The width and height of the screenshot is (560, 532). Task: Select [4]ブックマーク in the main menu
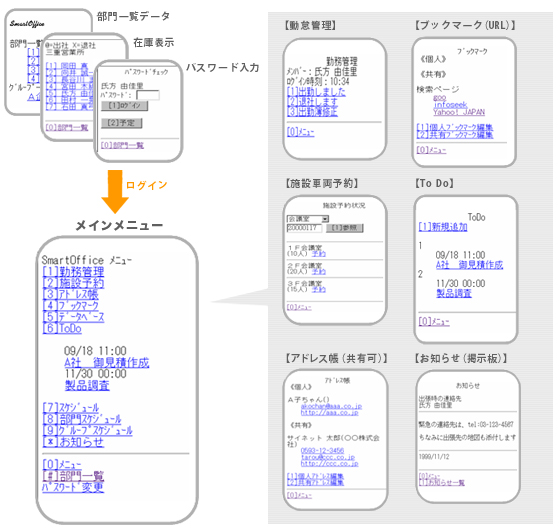[x=70, y=306]
